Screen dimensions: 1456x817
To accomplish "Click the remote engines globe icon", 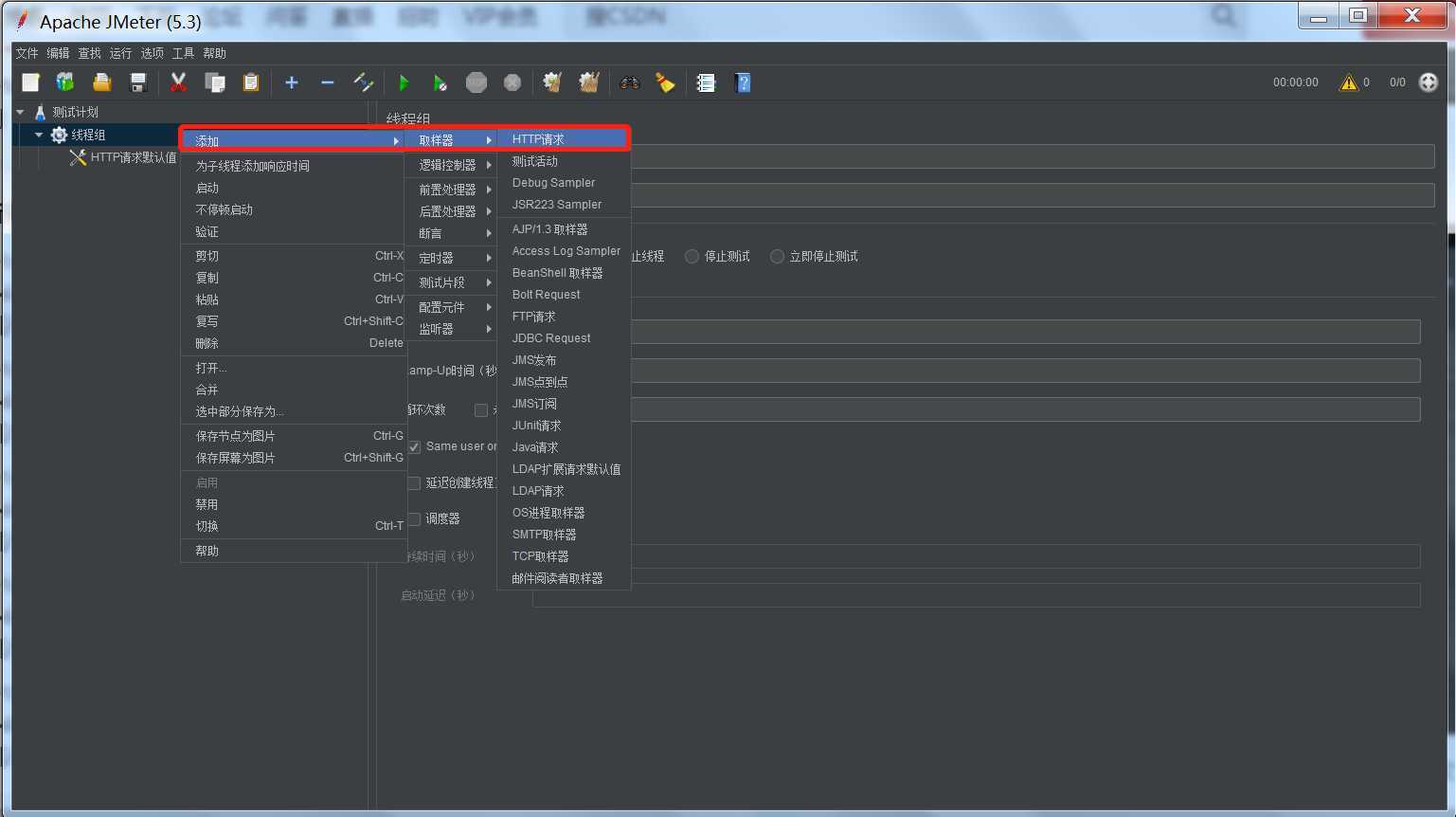I will (x=1429, y=82).
